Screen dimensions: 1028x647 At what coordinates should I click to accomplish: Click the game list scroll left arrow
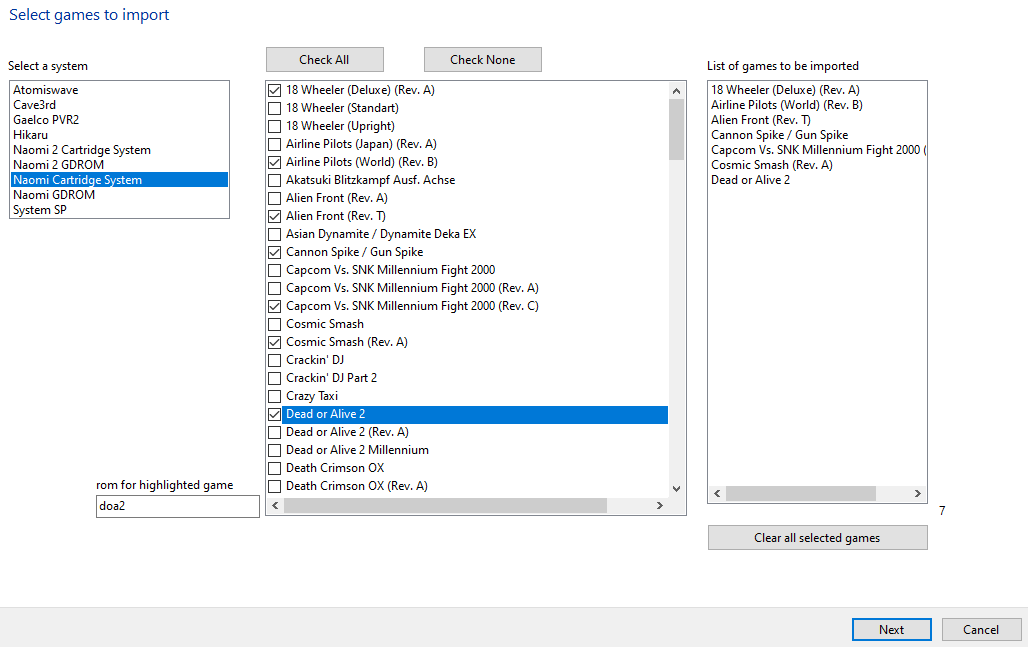click(275, 505)
